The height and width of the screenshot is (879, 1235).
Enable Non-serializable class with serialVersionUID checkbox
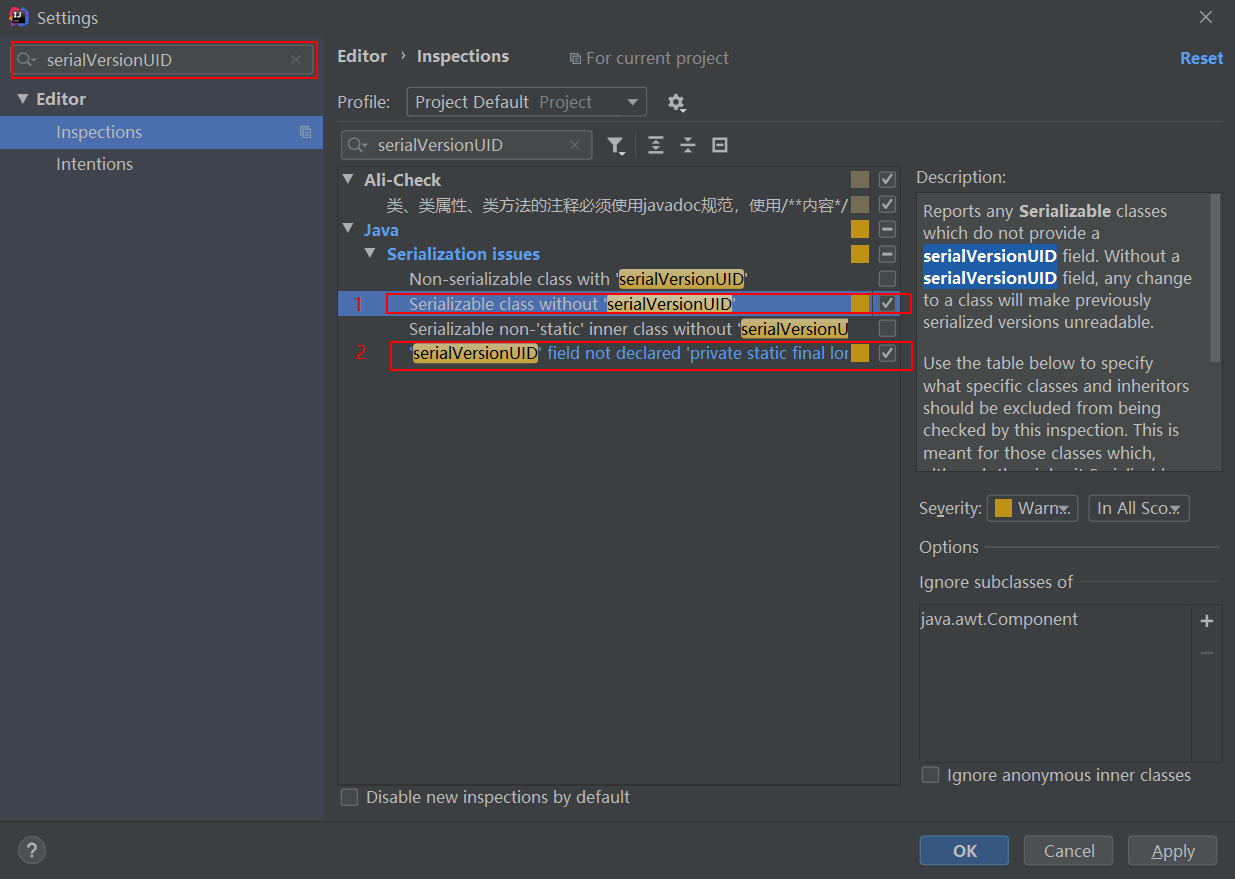pyautogui.click(x=887, y=279)
